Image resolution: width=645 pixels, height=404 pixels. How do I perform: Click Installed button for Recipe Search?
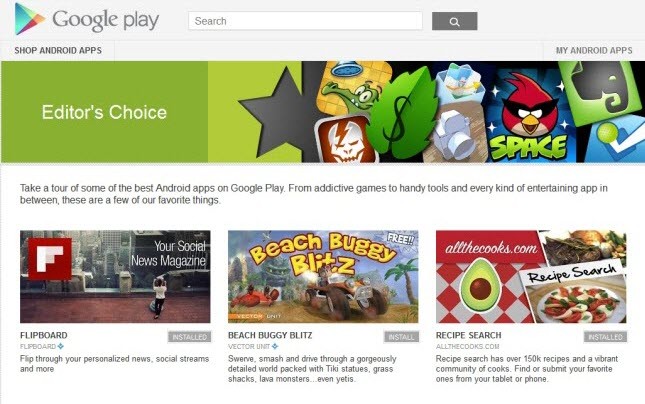[606, 337]
